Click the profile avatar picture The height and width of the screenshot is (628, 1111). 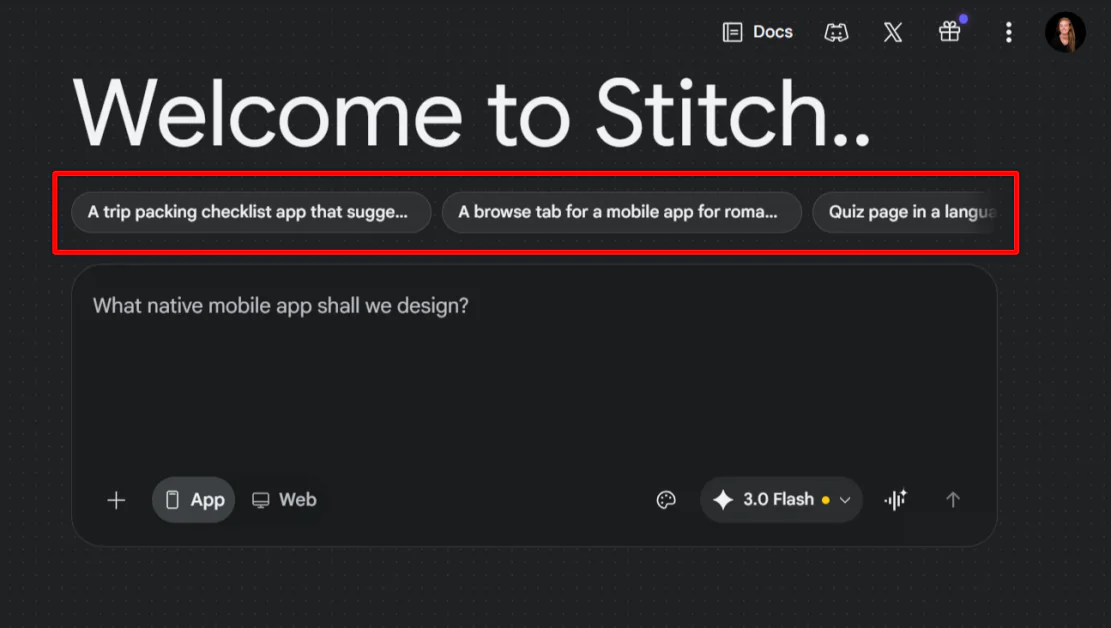[x=1065, y=31]
